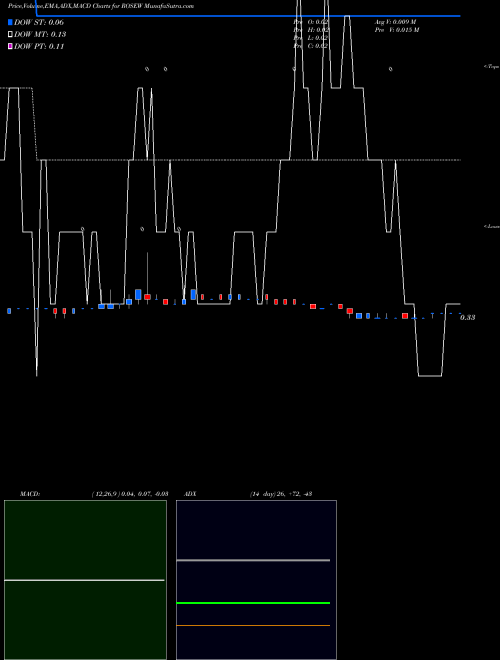Click the ADX panel heading
The image size is (500, 660).
pyautogui.click(x=190, y=494)
